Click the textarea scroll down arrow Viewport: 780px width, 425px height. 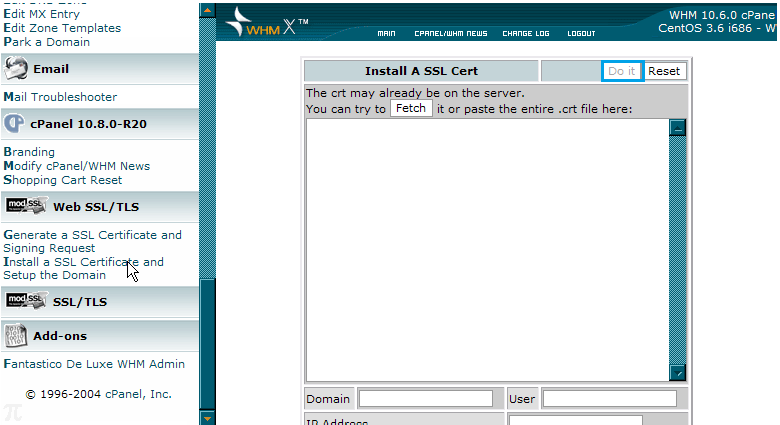(678, 373)
